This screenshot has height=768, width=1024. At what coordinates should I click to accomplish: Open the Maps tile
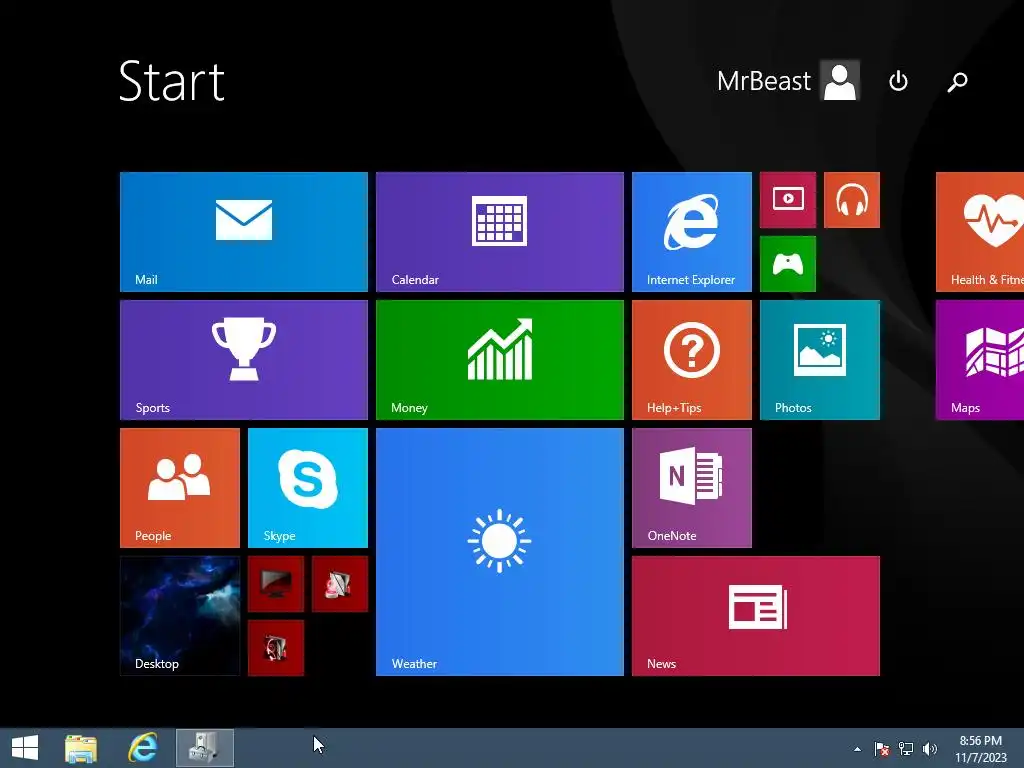point(980,360)
